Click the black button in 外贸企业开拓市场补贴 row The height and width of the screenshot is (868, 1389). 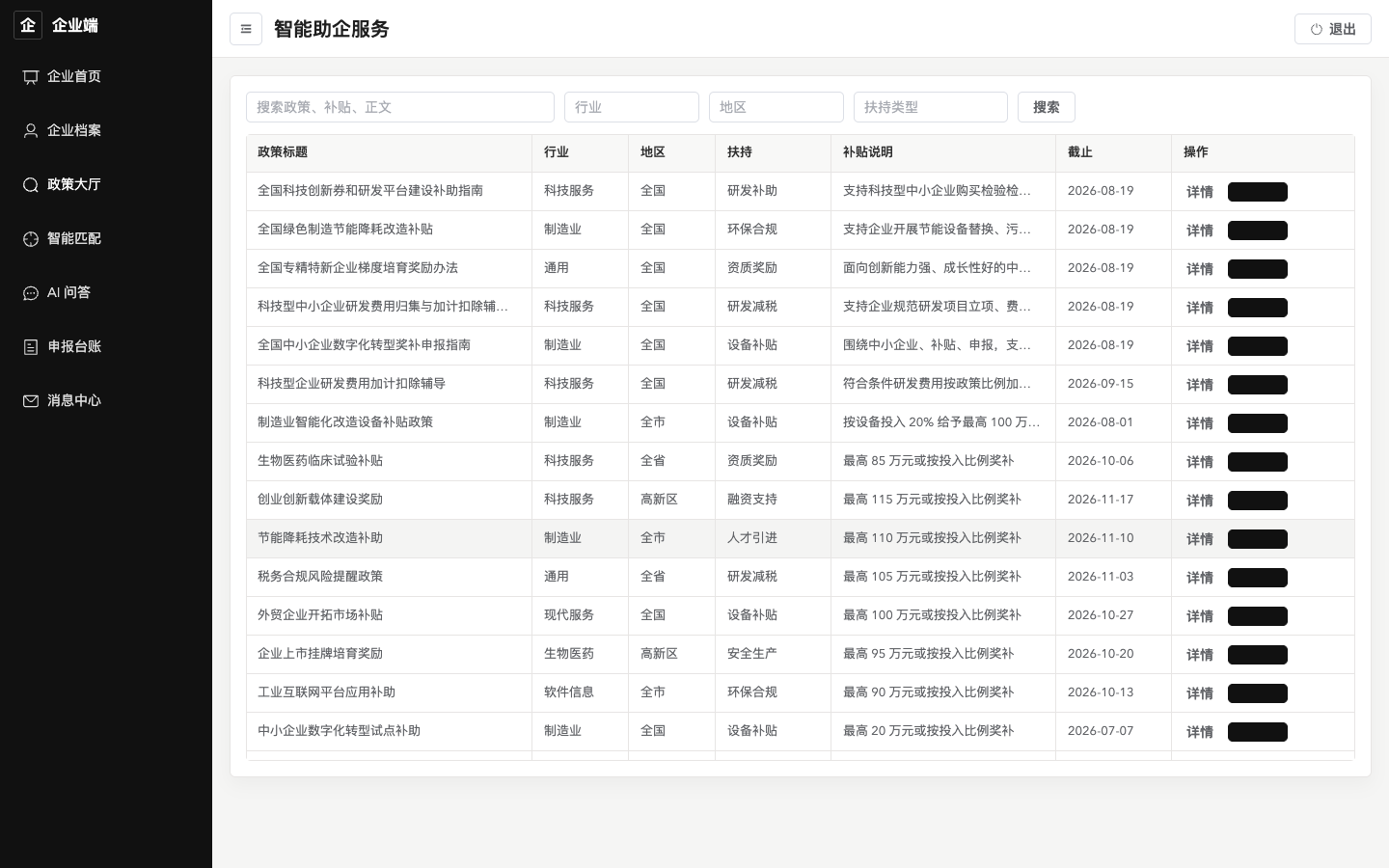click(x=1258, y=616)
